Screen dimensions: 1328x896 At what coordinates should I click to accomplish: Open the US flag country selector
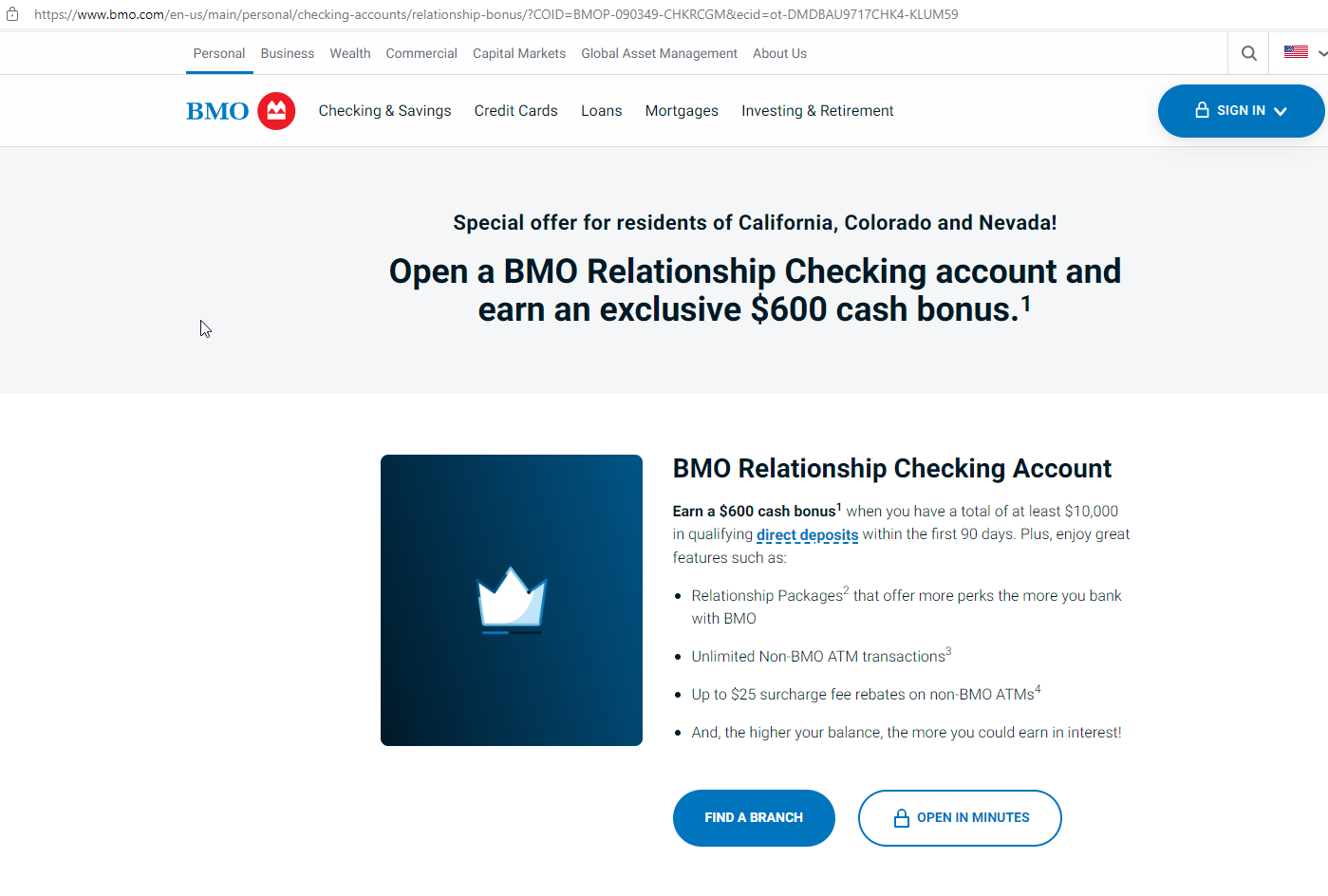click(1303, 52)
